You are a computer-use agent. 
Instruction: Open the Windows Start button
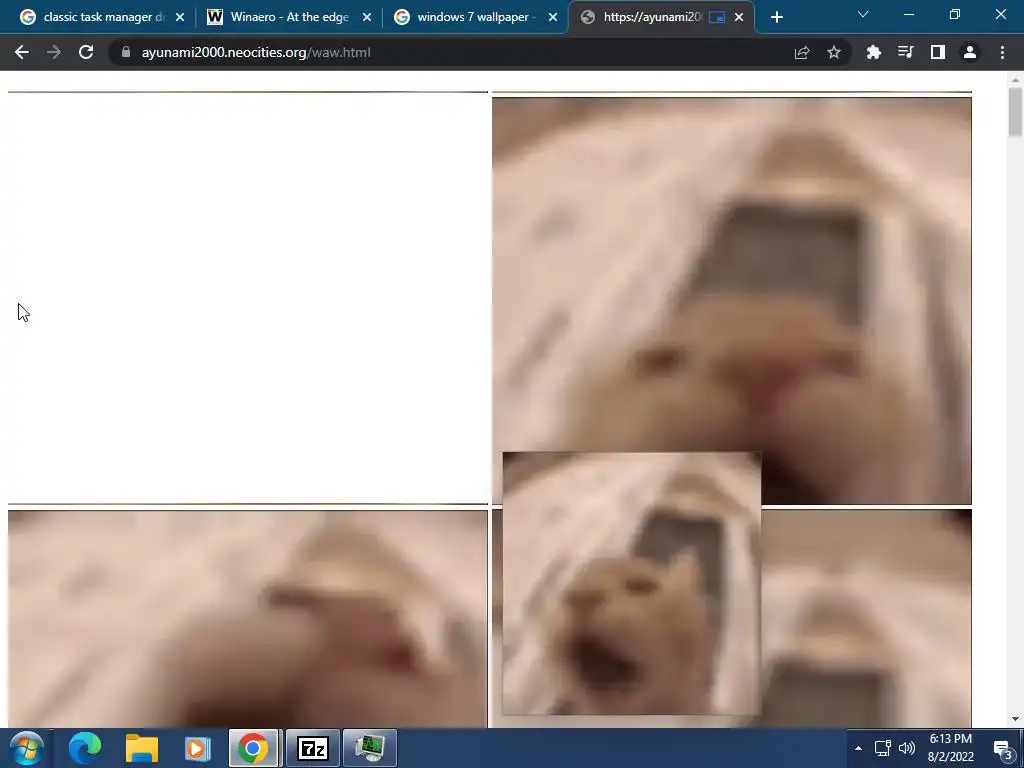pyautogui.click(x=27, y=748)
